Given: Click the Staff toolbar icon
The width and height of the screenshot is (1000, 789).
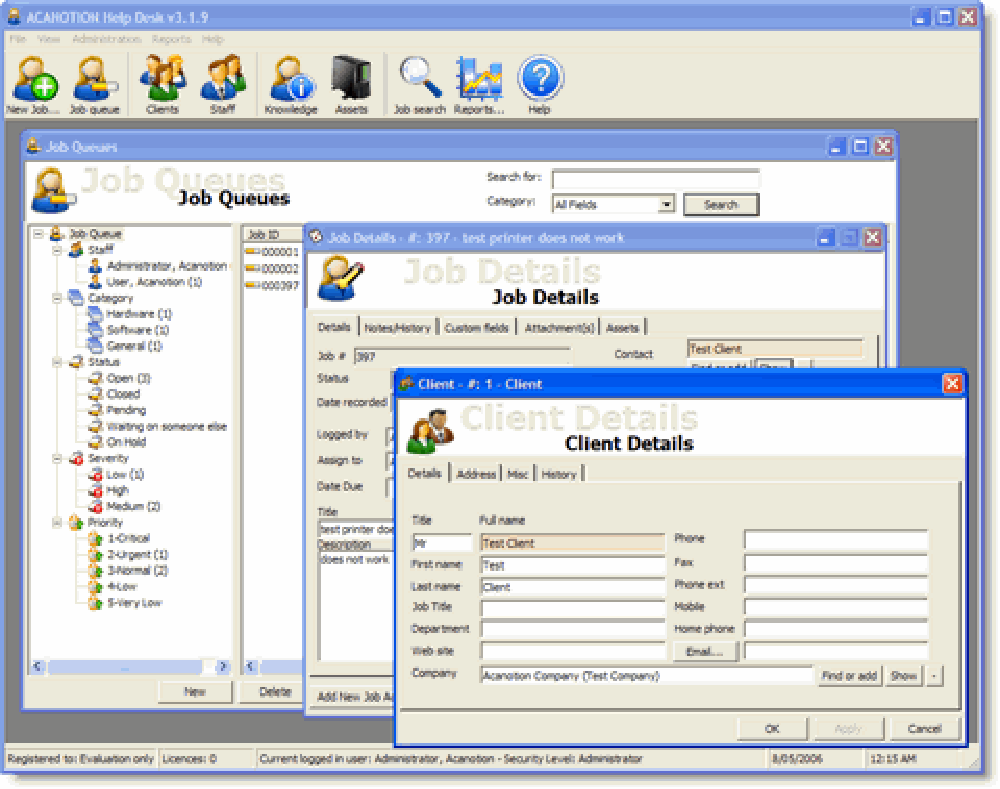Looking at the screenshot, I should tap(224, 77).
